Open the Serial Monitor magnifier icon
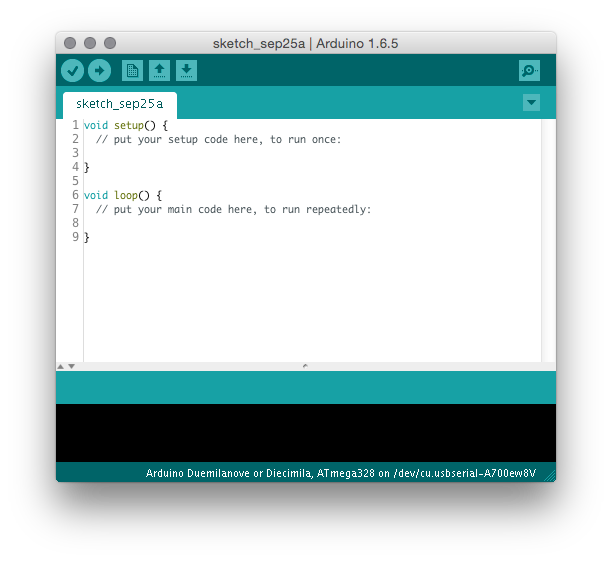The image size is (612, 562). (x=529, y=71)
